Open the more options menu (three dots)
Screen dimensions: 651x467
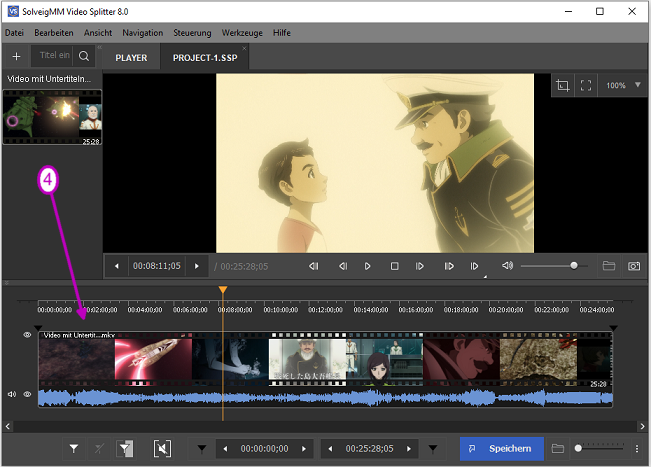point(637,449)
